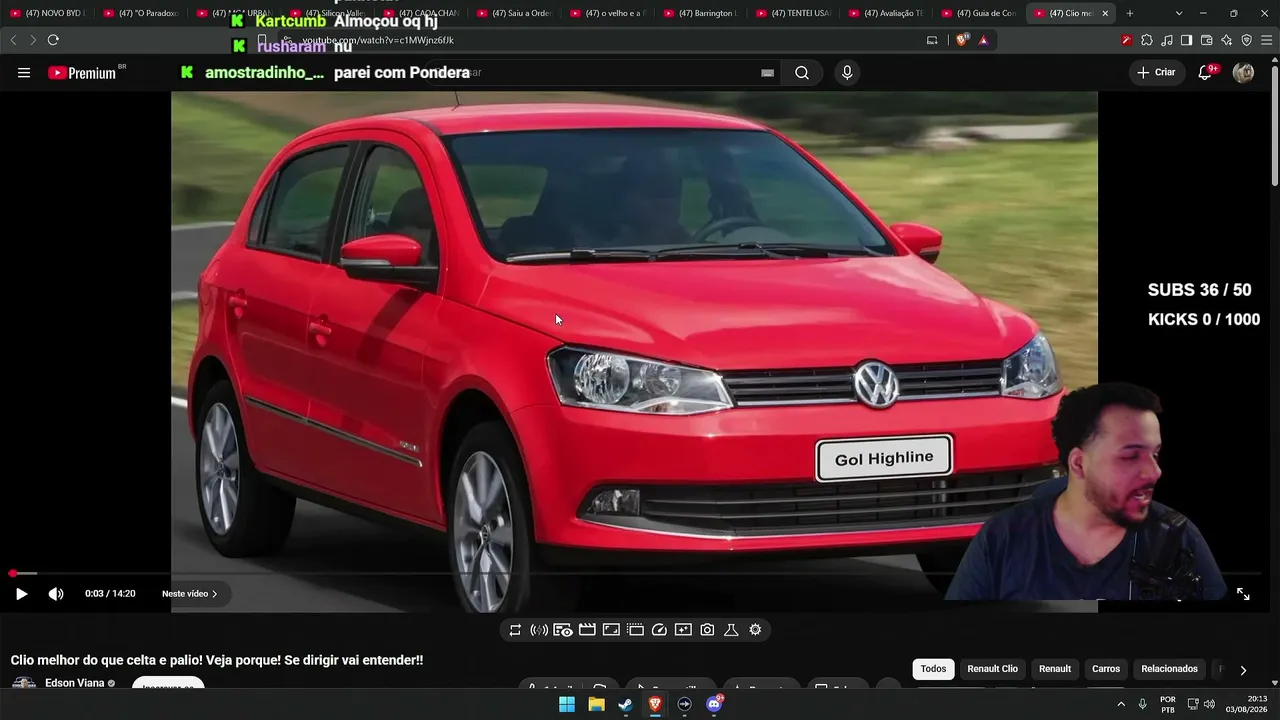This screenshot has height=720, width=1280.
Task: Click the card with eye icon
Action: [563, 630]
